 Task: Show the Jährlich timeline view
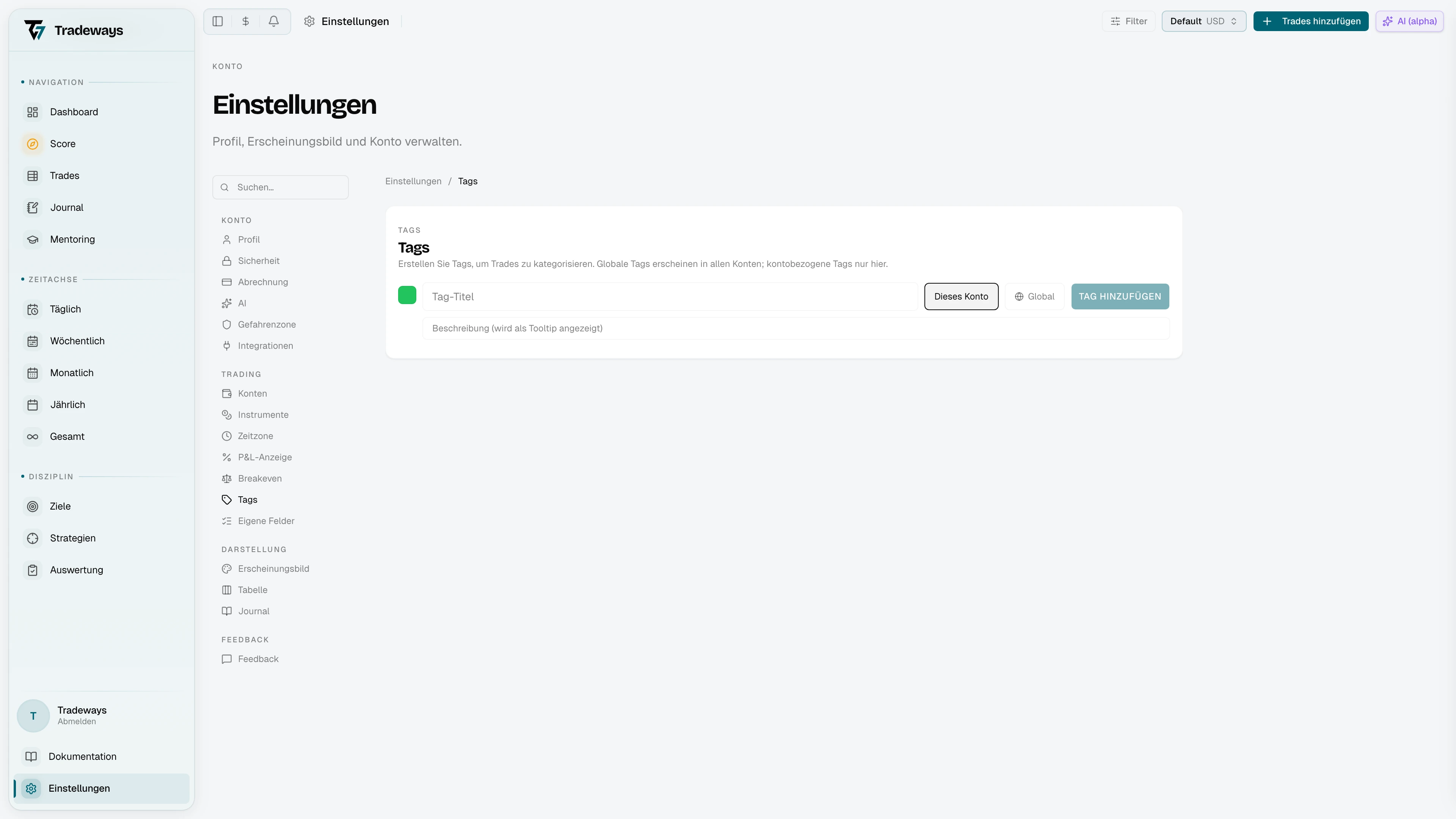(102, 405)
